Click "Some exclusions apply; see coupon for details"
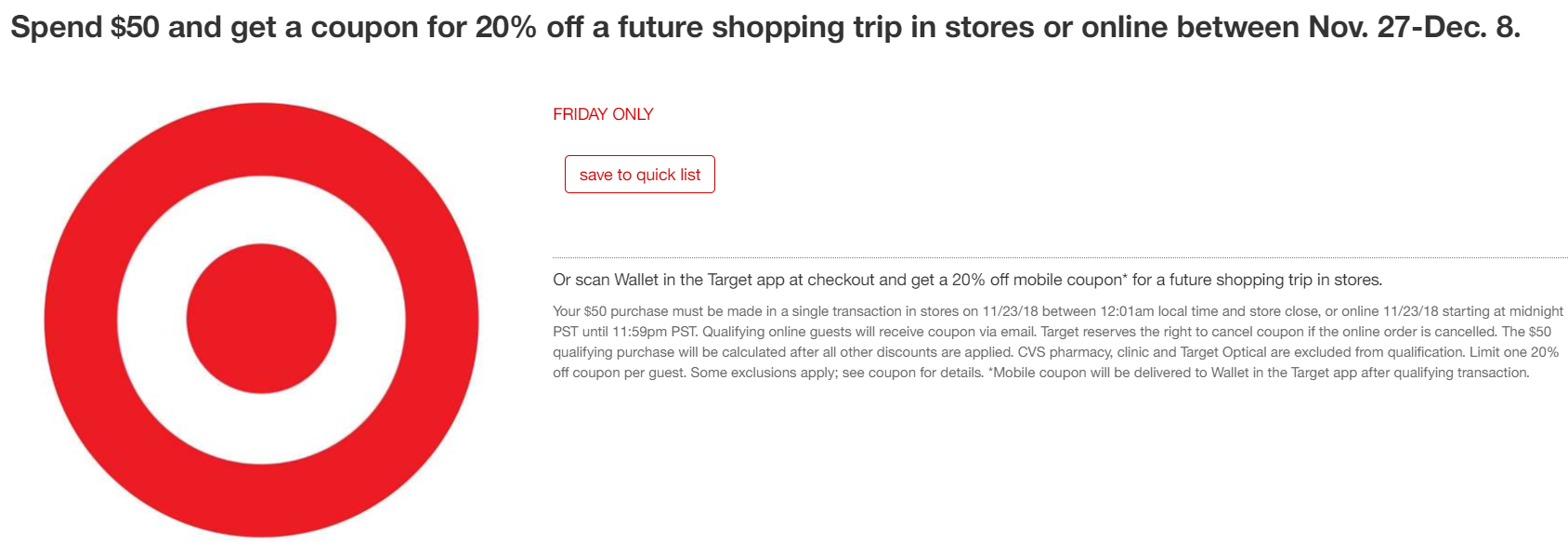The width and height of the screenshot is (1568, 550). point(837,373)
